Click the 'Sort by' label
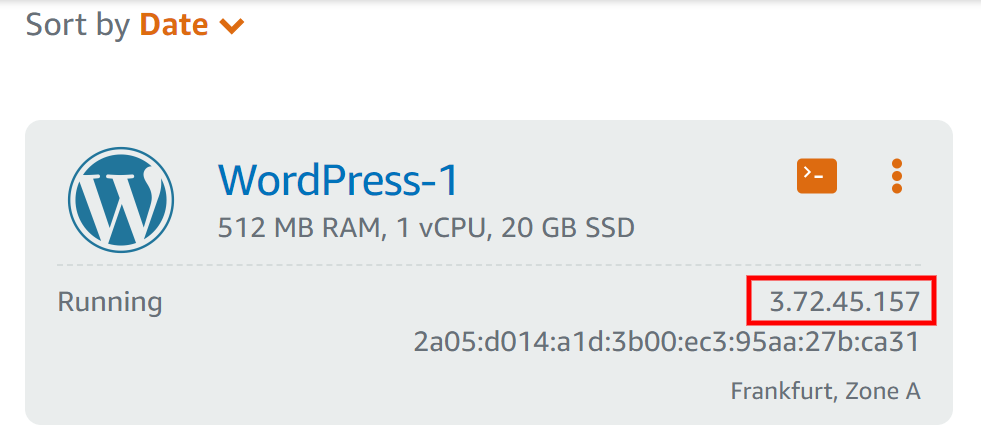This screenshot has width=981, height=438. click(x=78, y=25)
